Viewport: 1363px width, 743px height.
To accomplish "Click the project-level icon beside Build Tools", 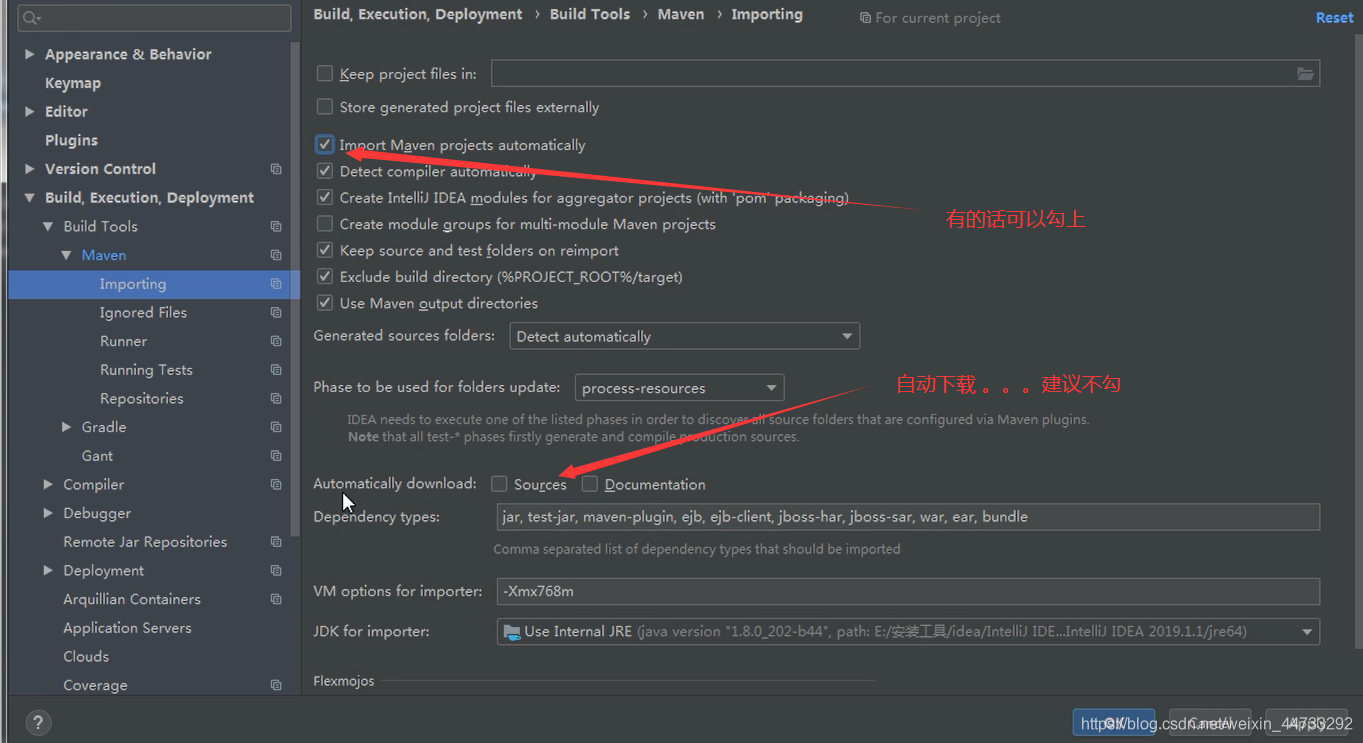I will coord(276,227).
